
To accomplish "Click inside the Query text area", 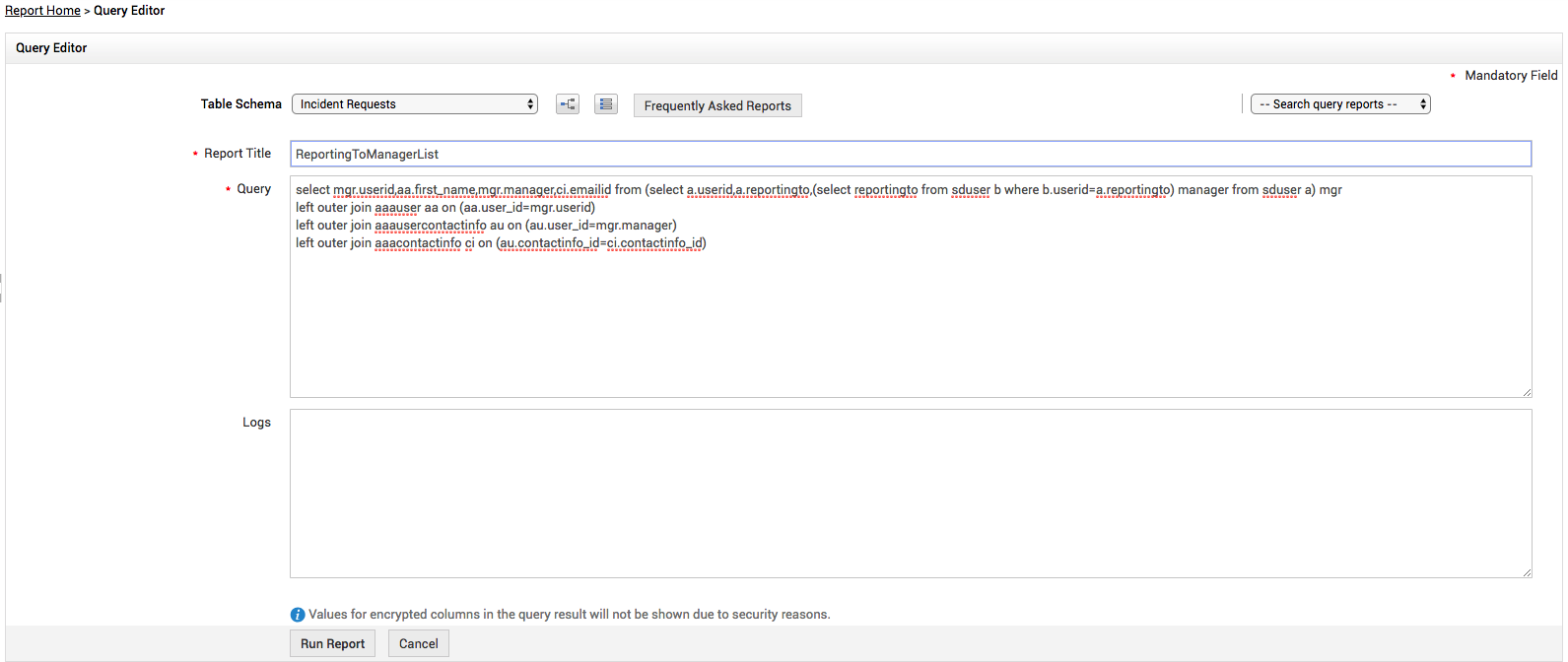I will [911, 287].
